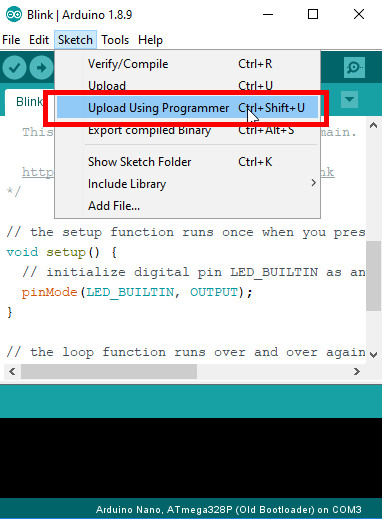
Task: Click the Arduino logo in title bar
Action: 14,15
